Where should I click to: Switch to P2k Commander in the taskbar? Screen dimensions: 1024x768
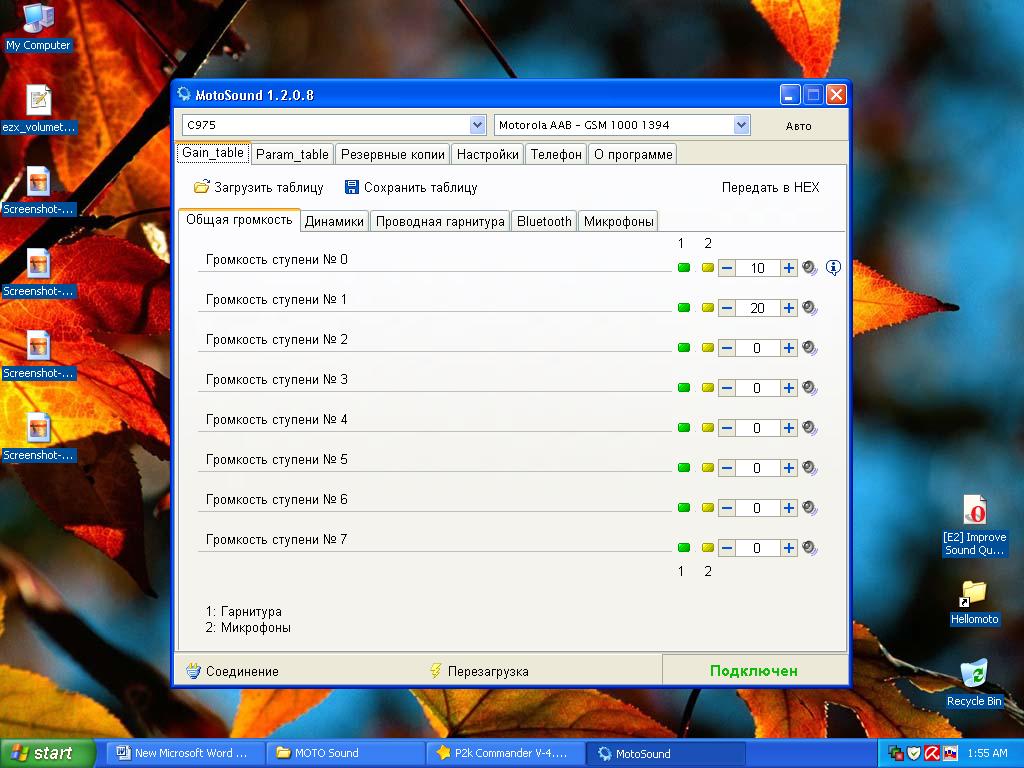coord(506,753)
